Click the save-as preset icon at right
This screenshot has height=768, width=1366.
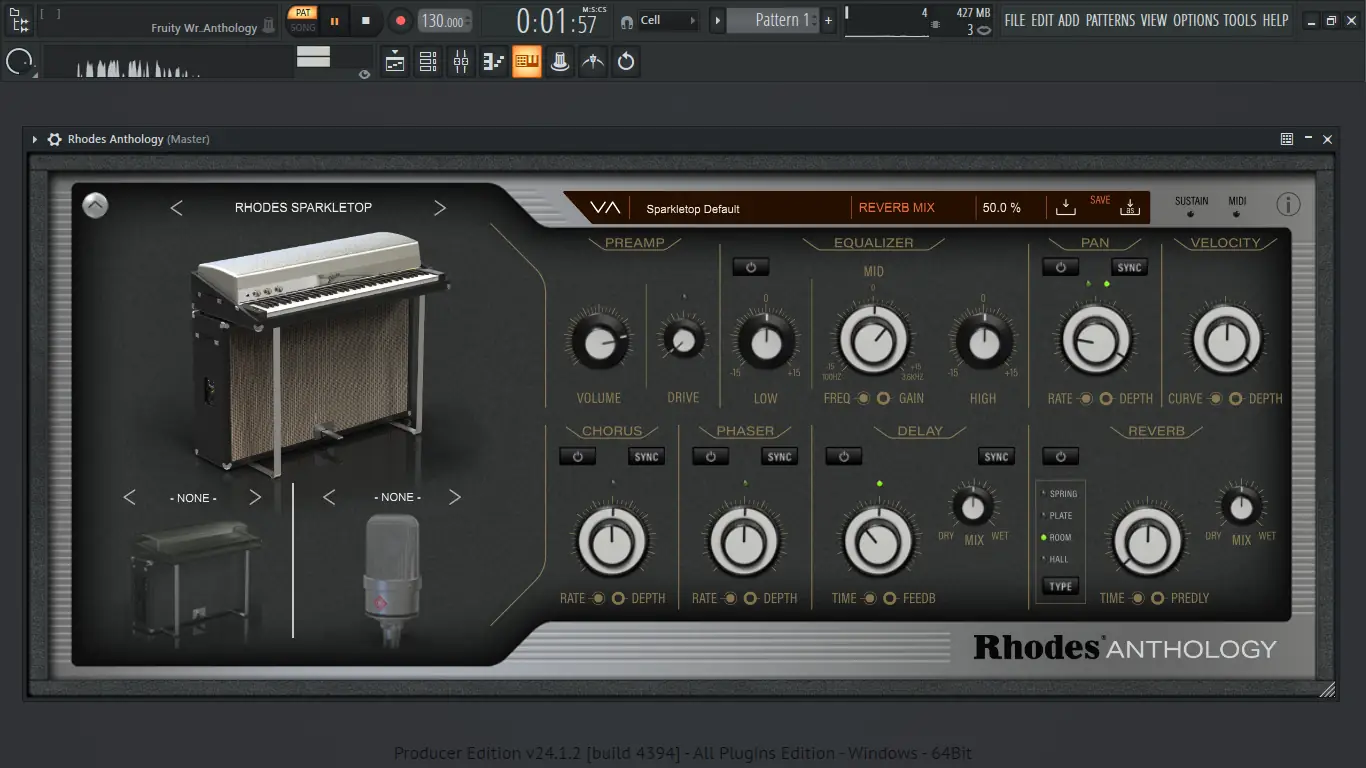point(1130,207)
